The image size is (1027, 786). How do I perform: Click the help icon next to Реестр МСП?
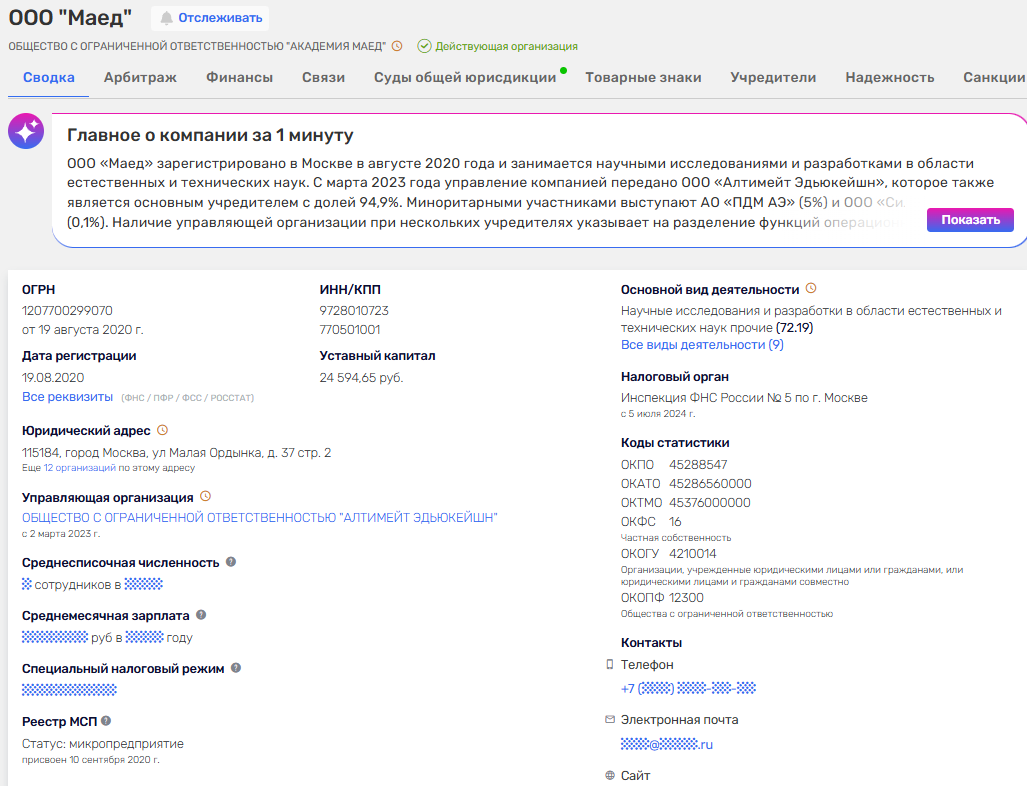(x=106, y=720)
